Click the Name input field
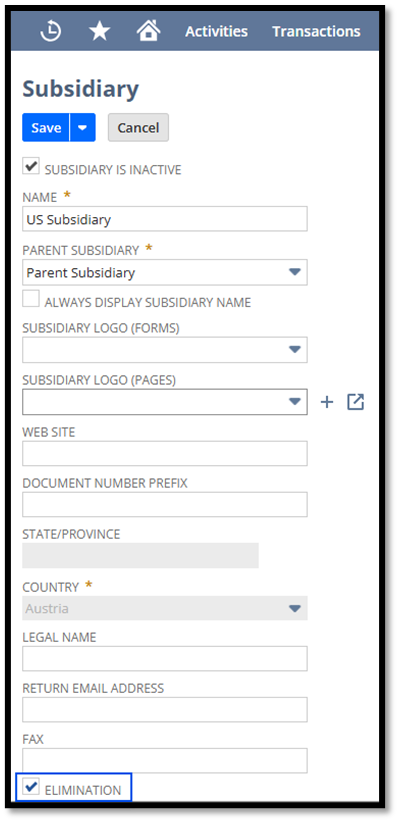This screenshot has width=398, height=821. pyautogui.click(x=165, y=219)
